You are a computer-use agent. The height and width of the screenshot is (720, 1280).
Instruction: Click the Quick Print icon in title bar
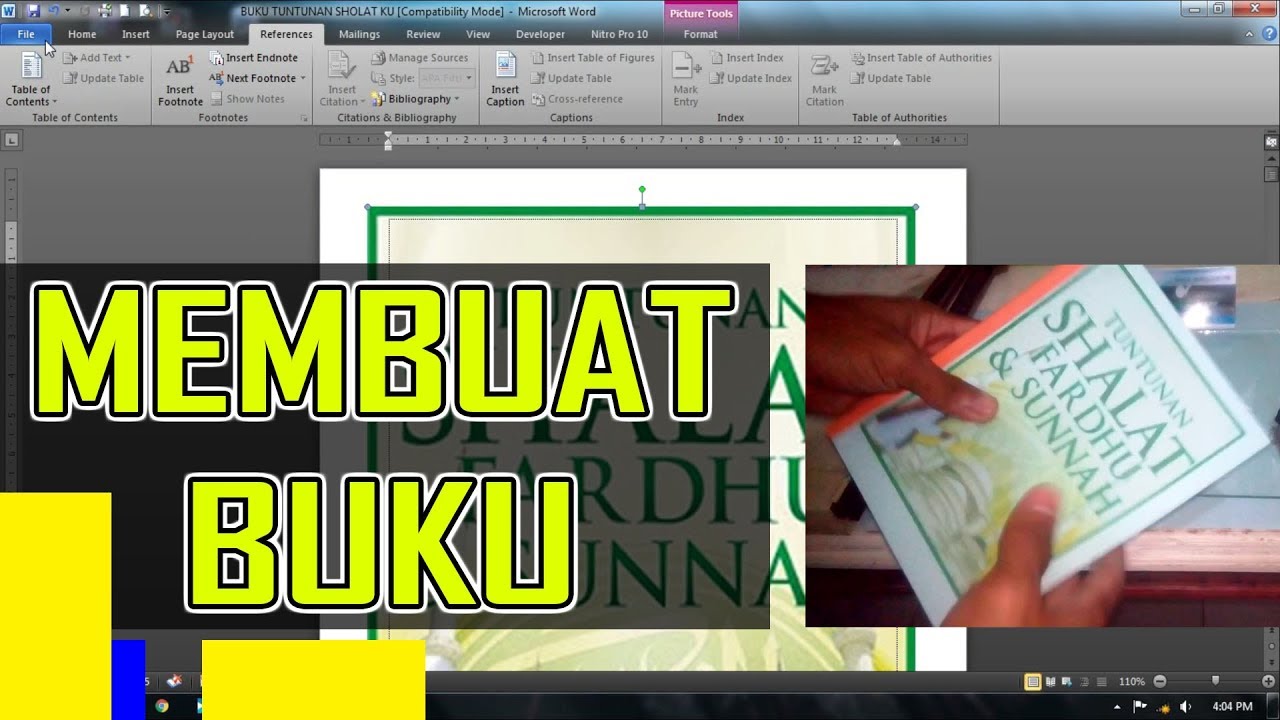[105, 11]
